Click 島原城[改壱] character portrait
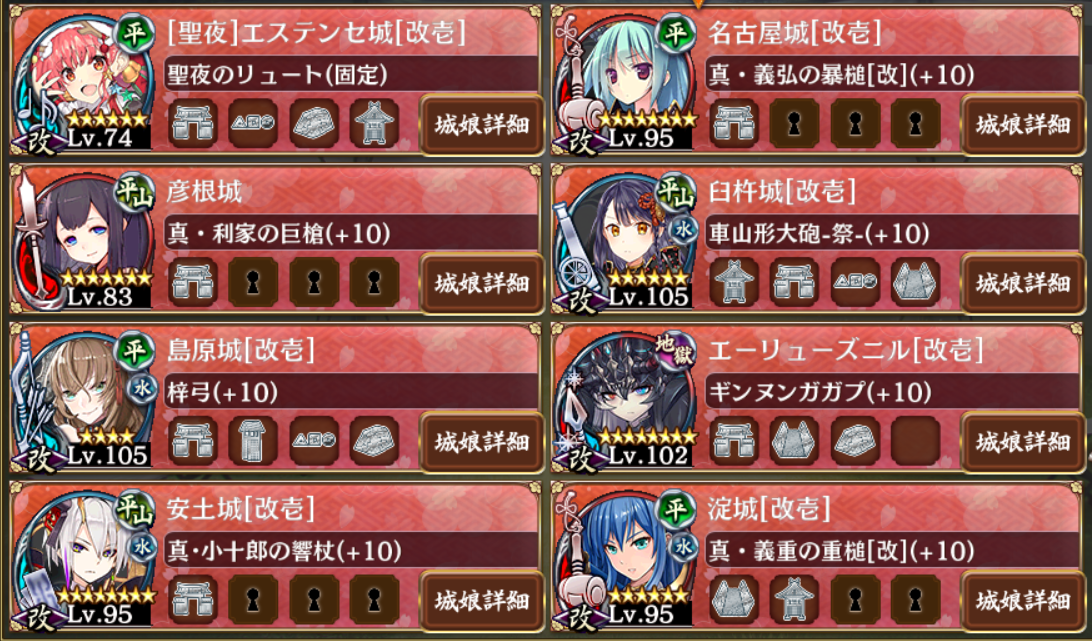The height and width of the screenshot is (641, 1092). tap(84, 397)
